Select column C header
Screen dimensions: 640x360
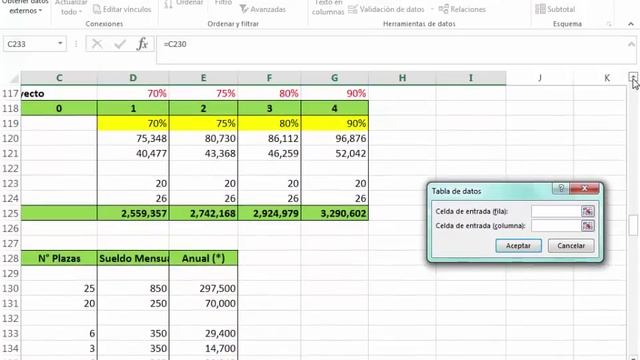tap(59, 78)
